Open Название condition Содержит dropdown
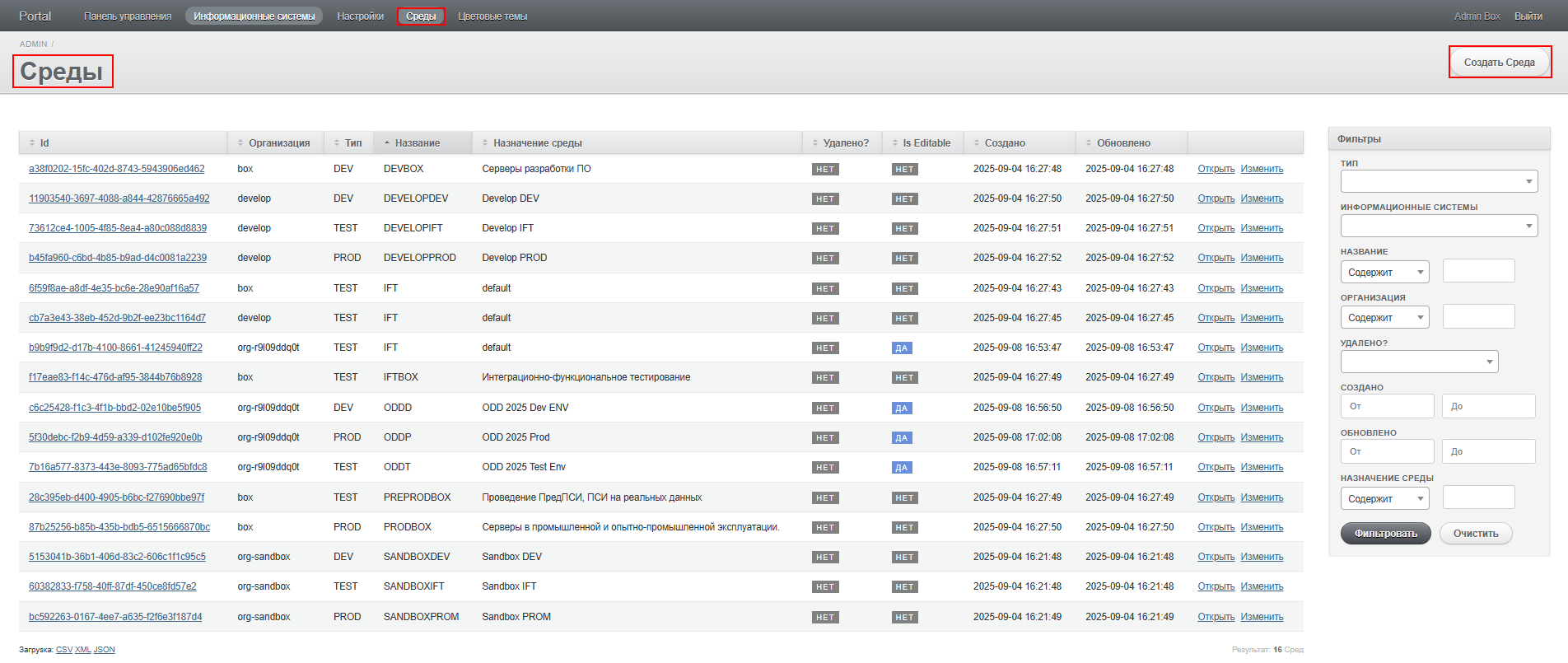 click(1385, 272)
